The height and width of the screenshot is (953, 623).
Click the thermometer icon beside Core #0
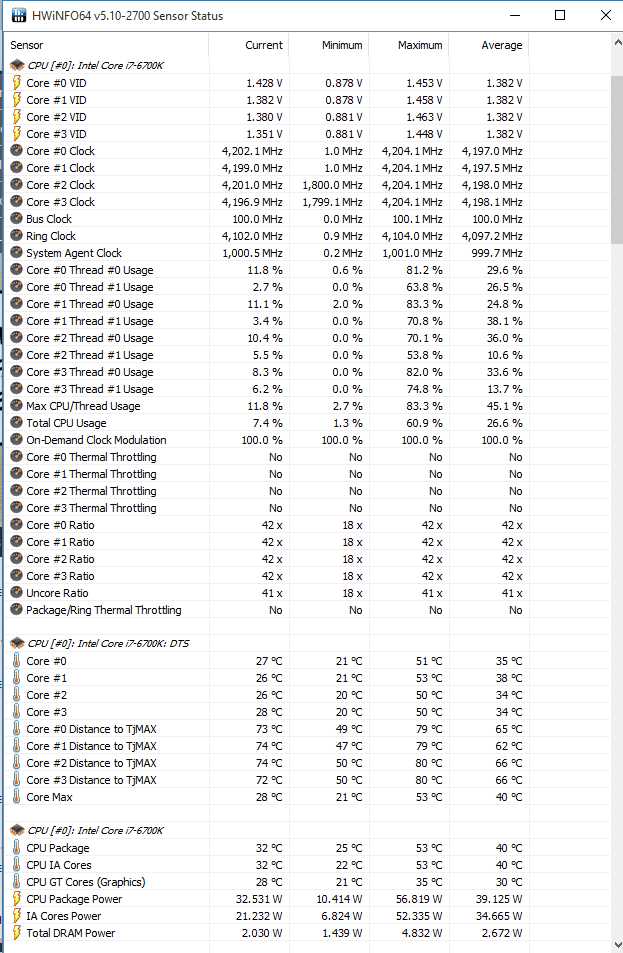pos(16,661)
